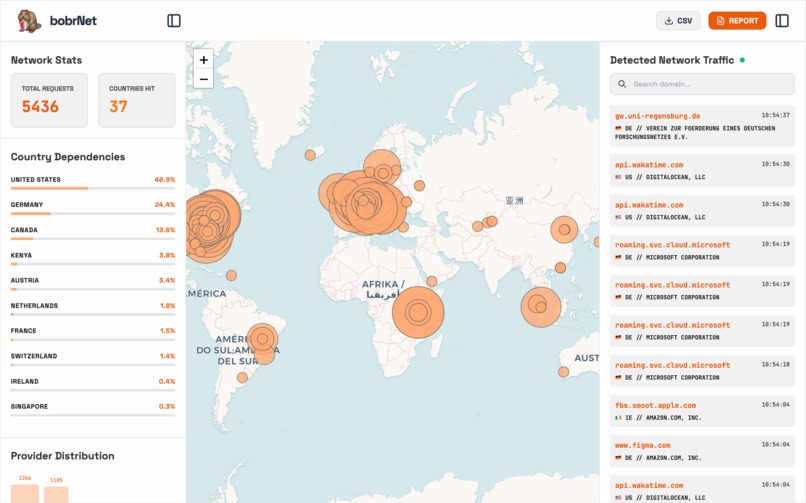Click the Detected Network Traffic heading

coord(672,60)
